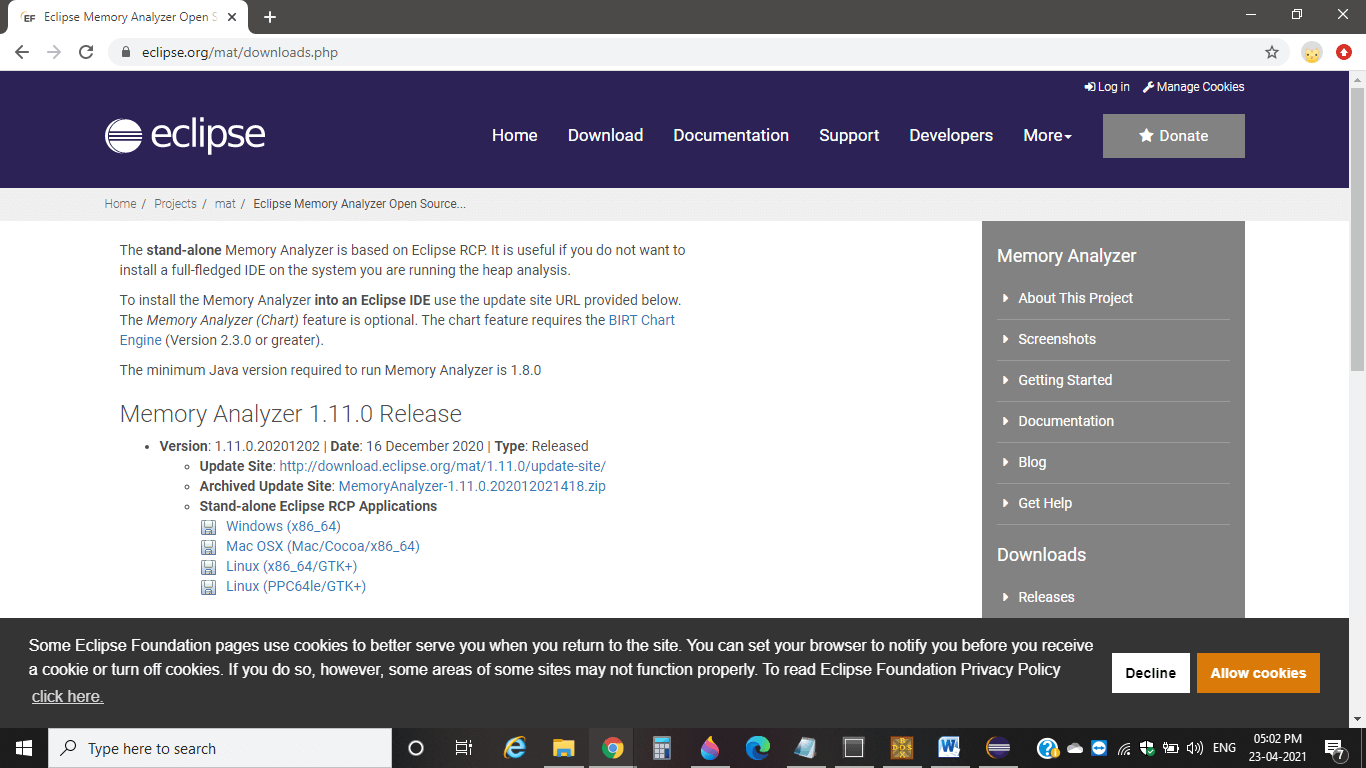1366x768 pixels.
Task: Click the disk icon beside Mac OSX download
Action: coord(208,547)
